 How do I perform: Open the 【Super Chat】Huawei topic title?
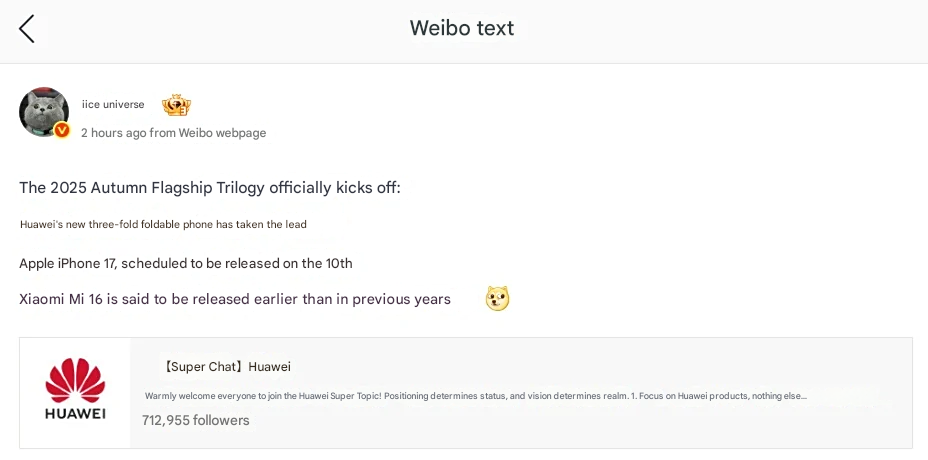pos(225,367)
